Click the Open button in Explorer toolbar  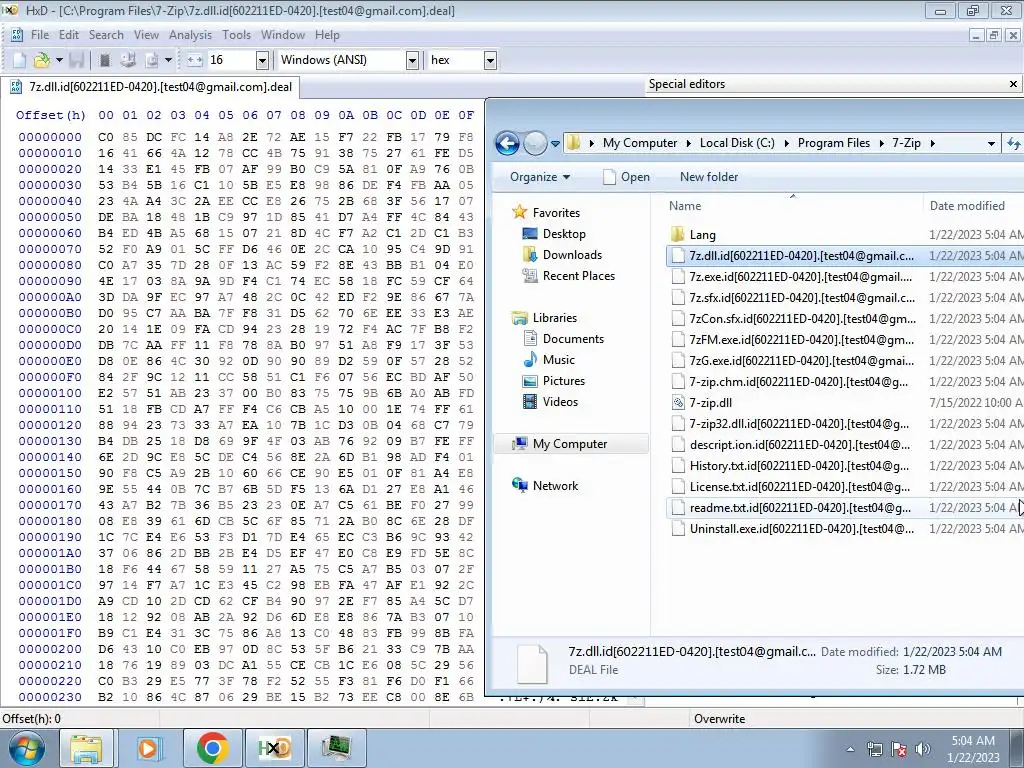[626, 177]
